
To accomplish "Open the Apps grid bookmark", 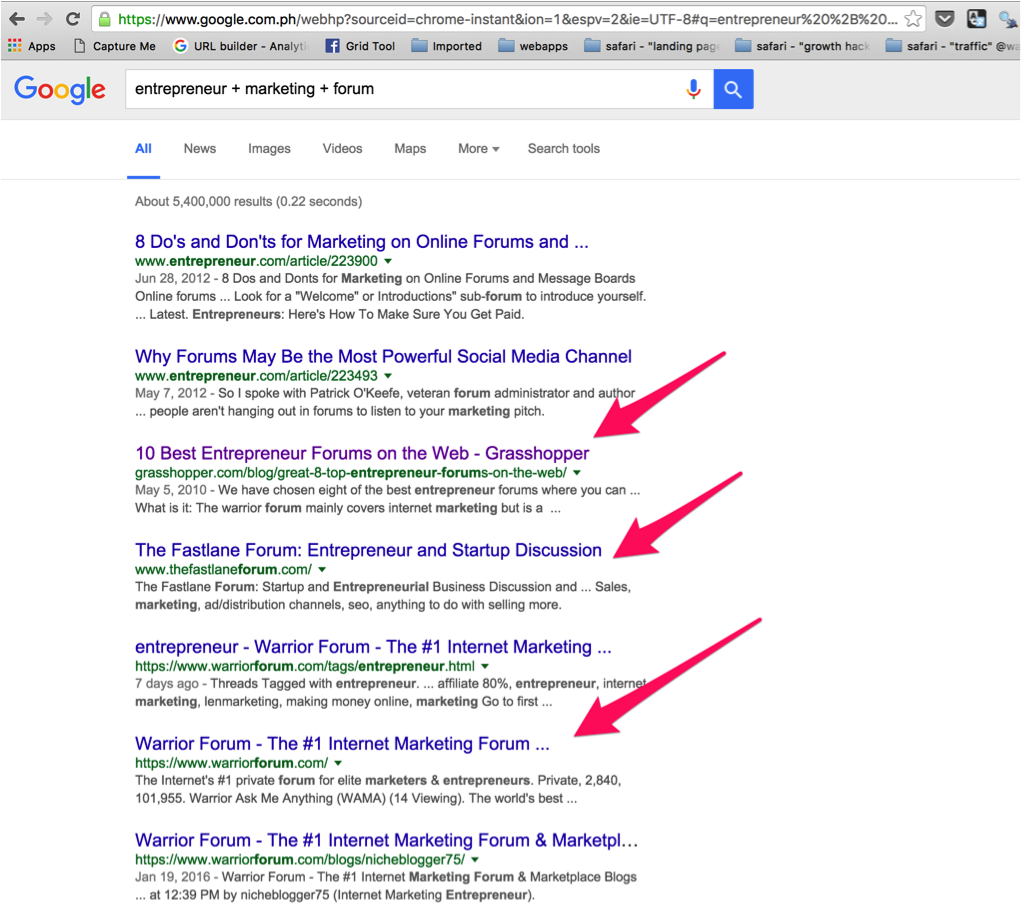I will click(x=31, y=46).
